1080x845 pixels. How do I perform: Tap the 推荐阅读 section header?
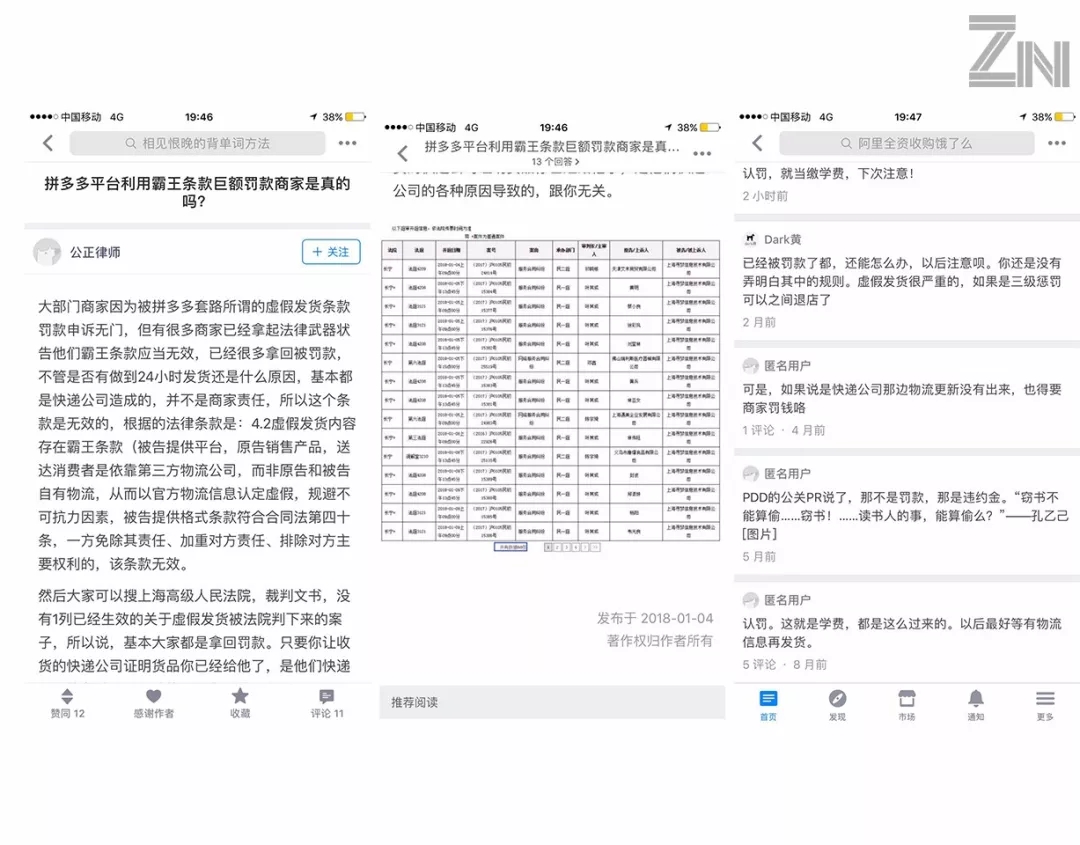point(552,702)
